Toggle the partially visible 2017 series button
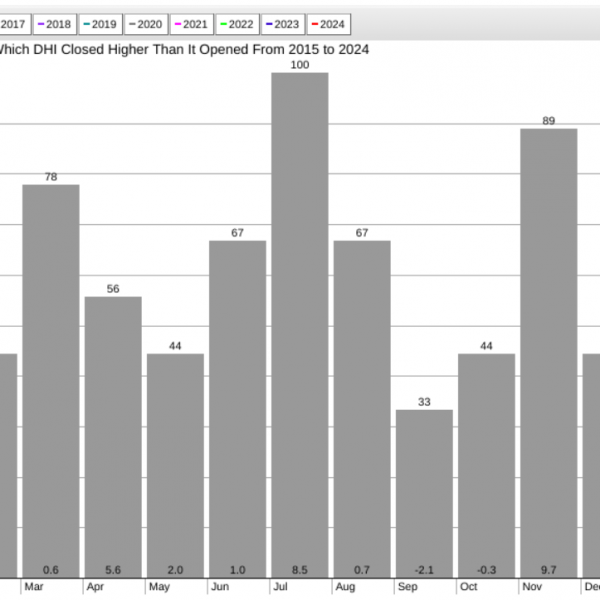Viewport: 600px width, 600px height. (x=15, y=24)
